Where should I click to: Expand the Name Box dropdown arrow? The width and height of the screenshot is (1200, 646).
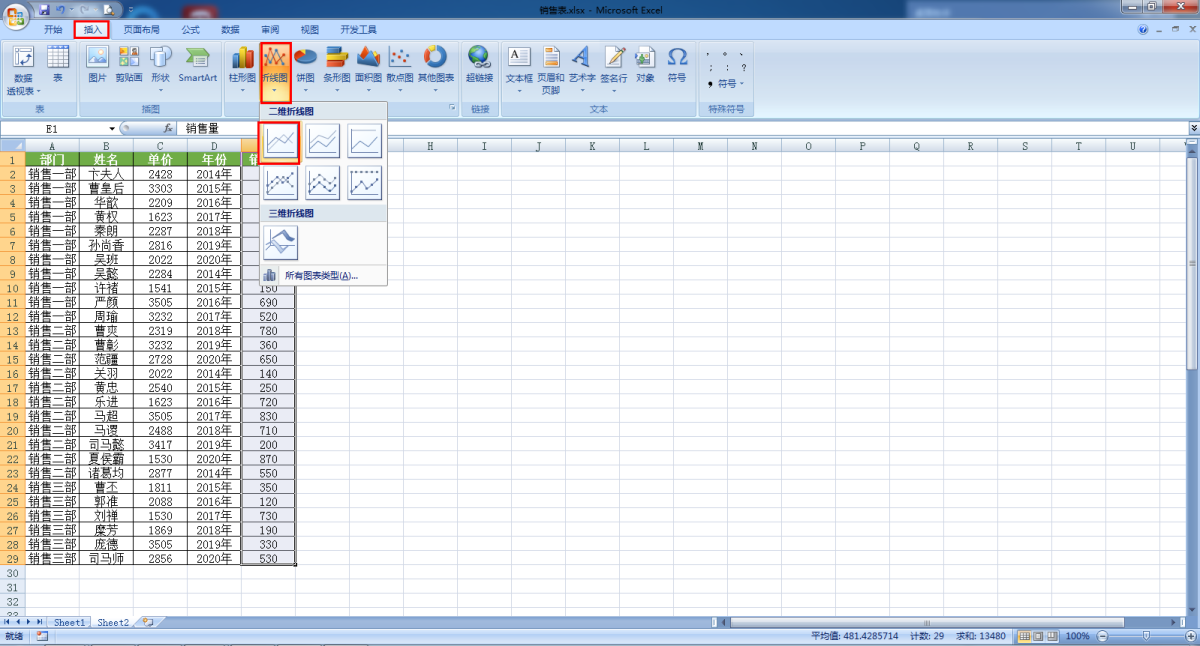click(x=112, y=129)
